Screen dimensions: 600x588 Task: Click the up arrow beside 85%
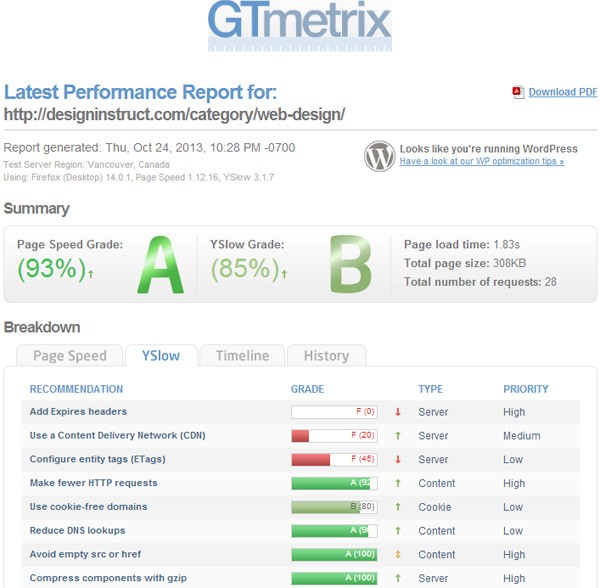click(x=284, y=274)
